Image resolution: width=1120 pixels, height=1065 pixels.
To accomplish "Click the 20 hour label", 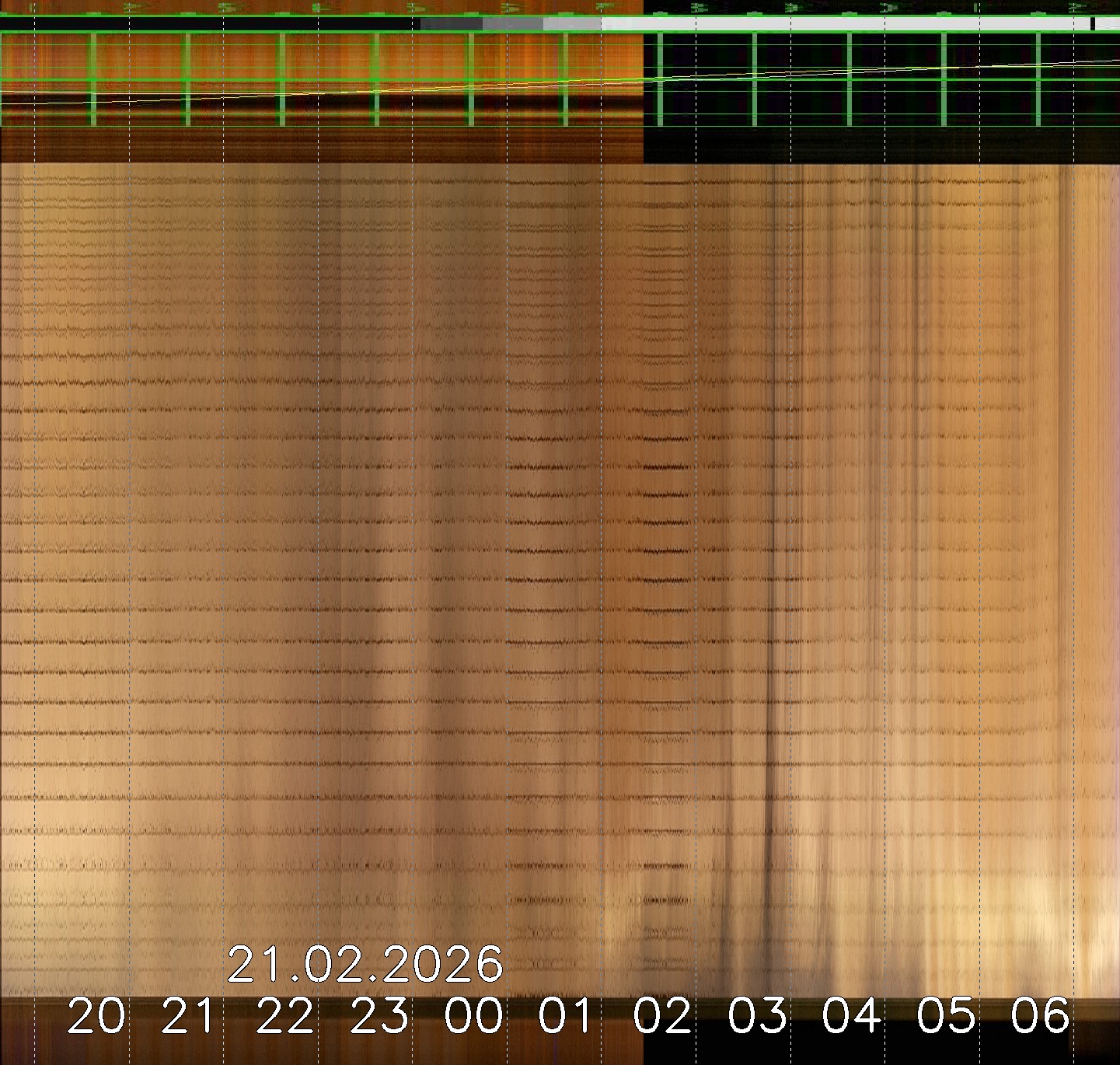I will [x=96, y=1016].
